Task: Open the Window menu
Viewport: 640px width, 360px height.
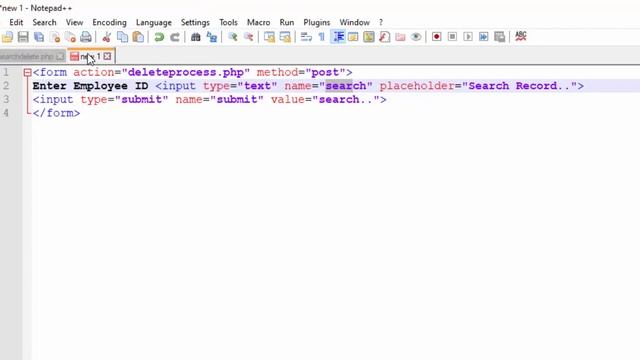Action: coord(354,22)
